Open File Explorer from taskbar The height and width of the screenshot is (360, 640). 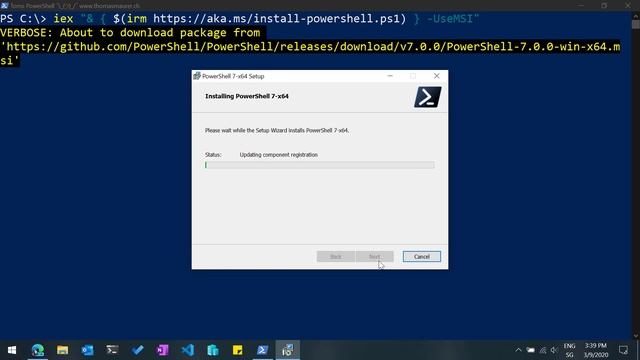point(62,350)
